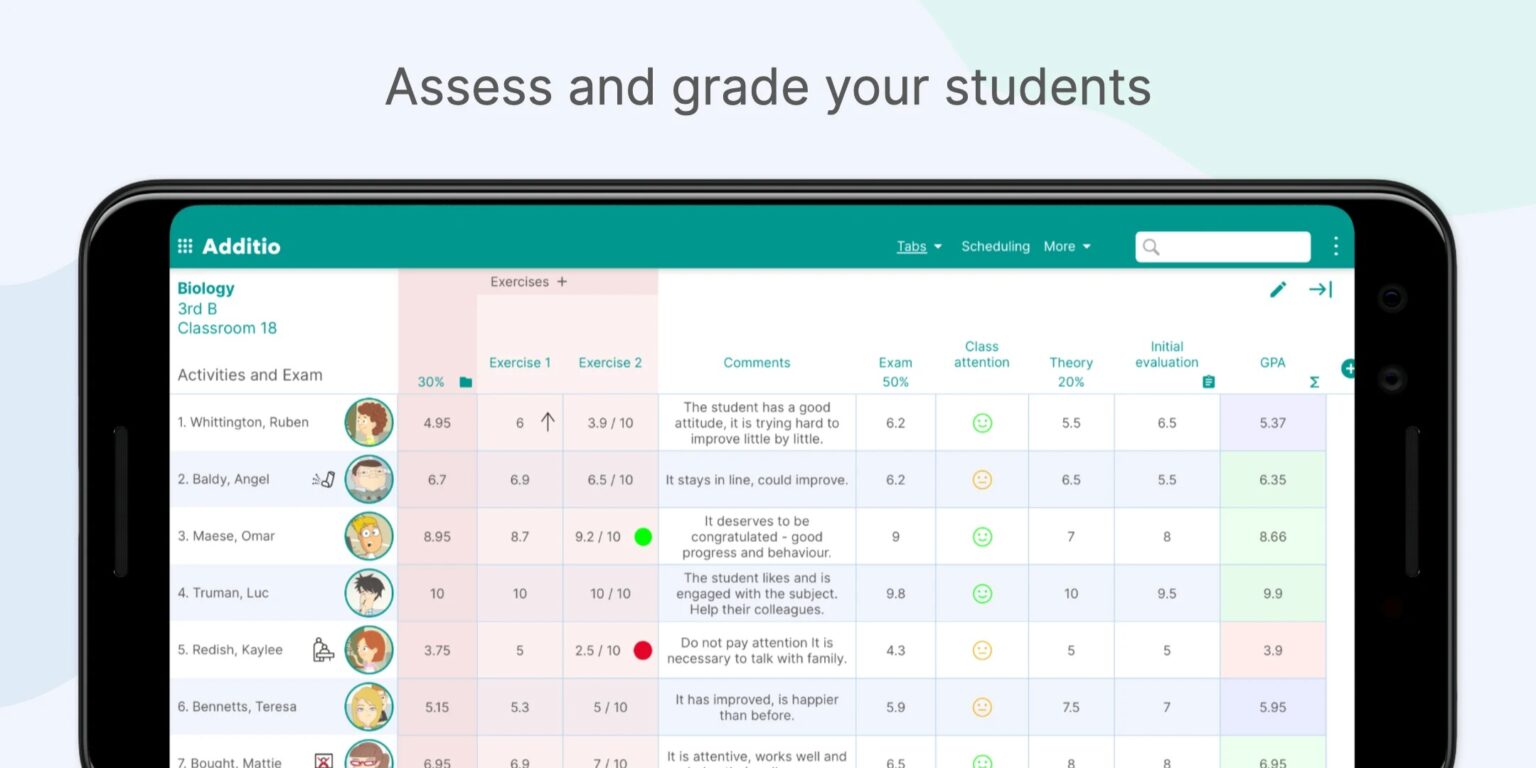Click the green dot on Maese's Exercise 2 score
The width and height of the screenshot is (1536, 768).
(643, 536)
